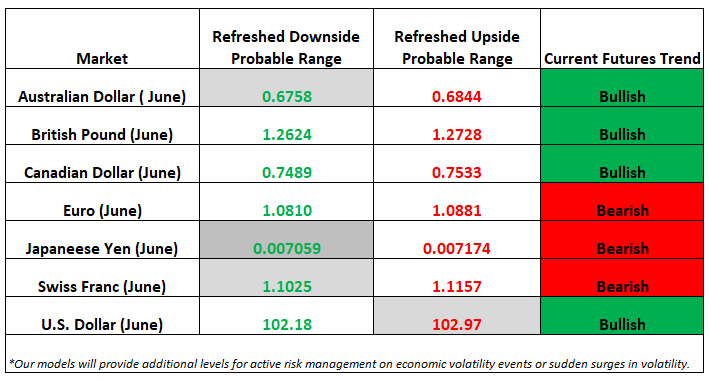Select the Japaneese Yen (June) cell
Image resolution: width=709 pixels, height=380 pixels.
102,240
